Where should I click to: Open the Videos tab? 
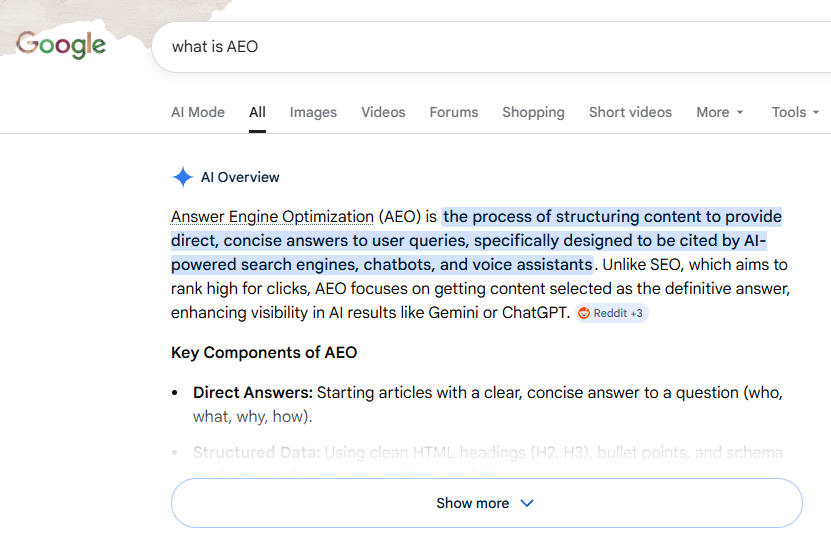point(383,112)
